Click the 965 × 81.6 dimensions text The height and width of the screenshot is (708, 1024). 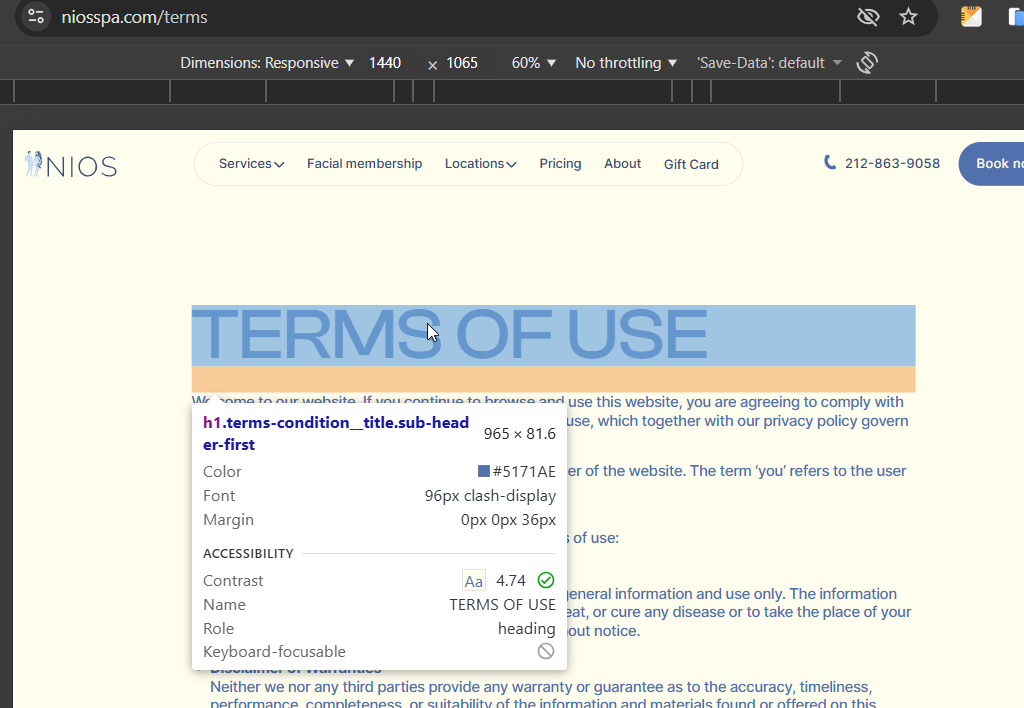[520, 434]
